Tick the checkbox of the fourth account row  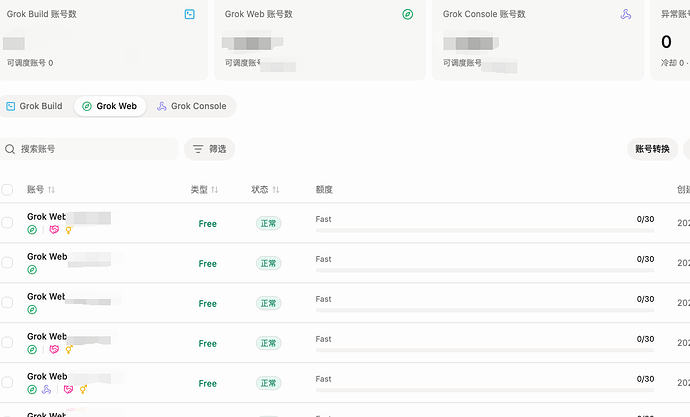click(x=7, y=342)
